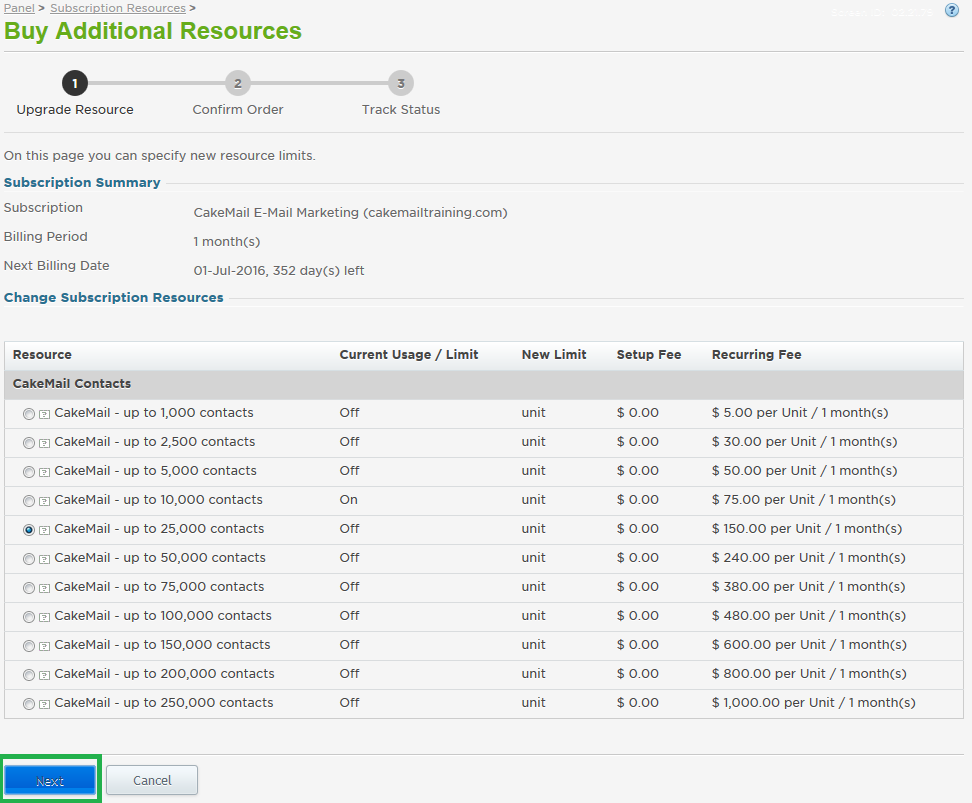This screenshot has height=803, width=972.
Task: Click the Next button
Action: click(50, 780)
